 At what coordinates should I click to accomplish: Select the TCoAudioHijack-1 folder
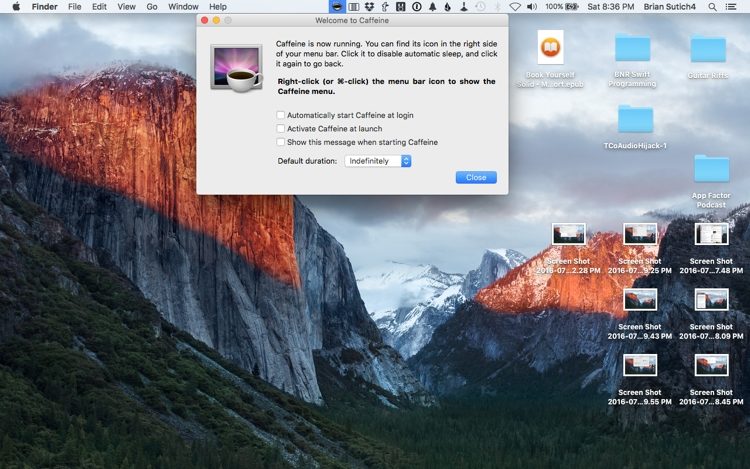click(x=635, y=119)
